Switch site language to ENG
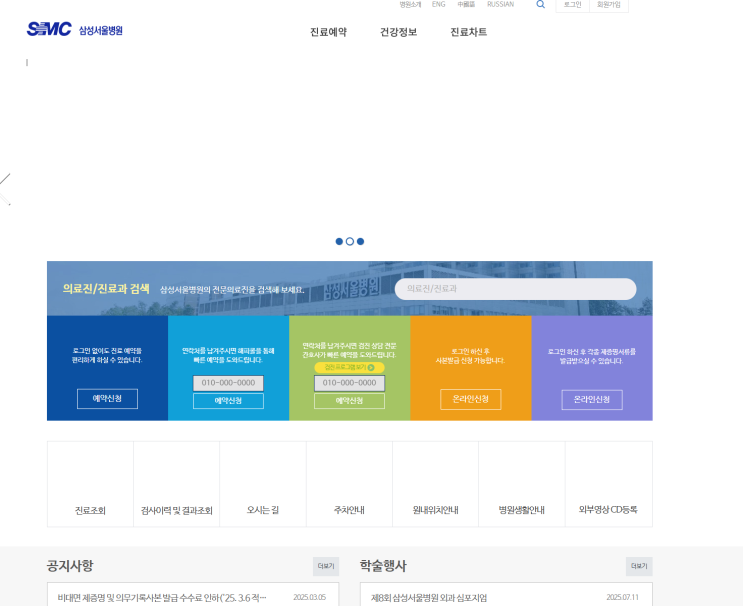 pos(439,4)
